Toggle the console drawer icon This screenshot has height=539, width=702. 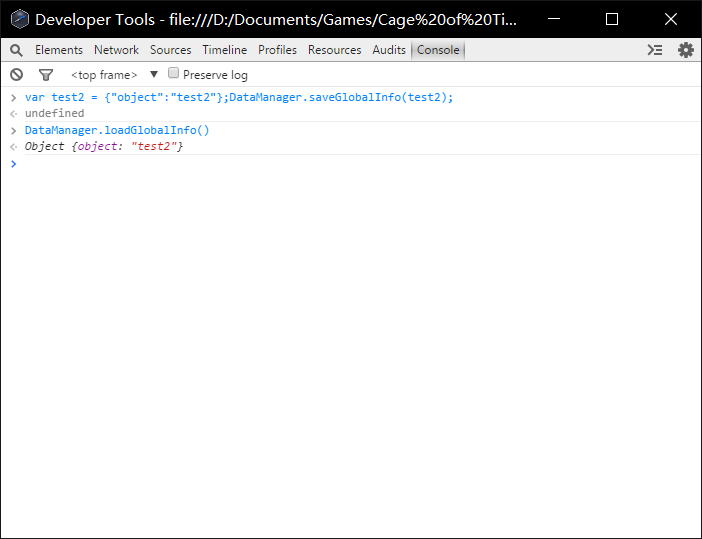(655, 50)
